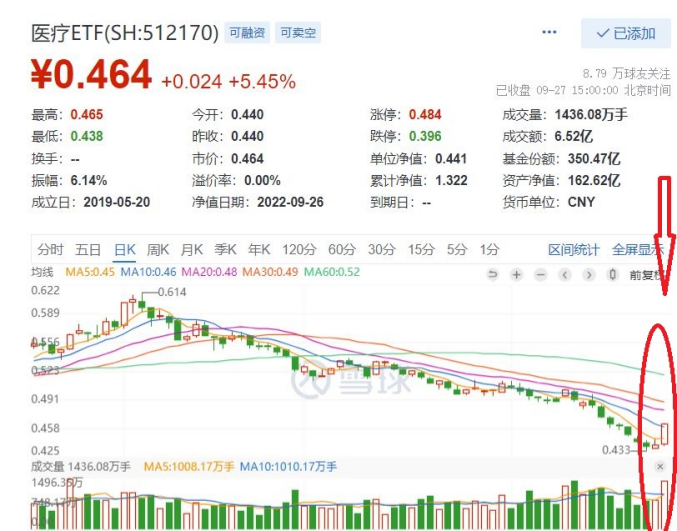The width and height of the screenshot is (677, 531).
Task: Open the 前复权 adjustment dropdown
Action: [x=646, y=275]
